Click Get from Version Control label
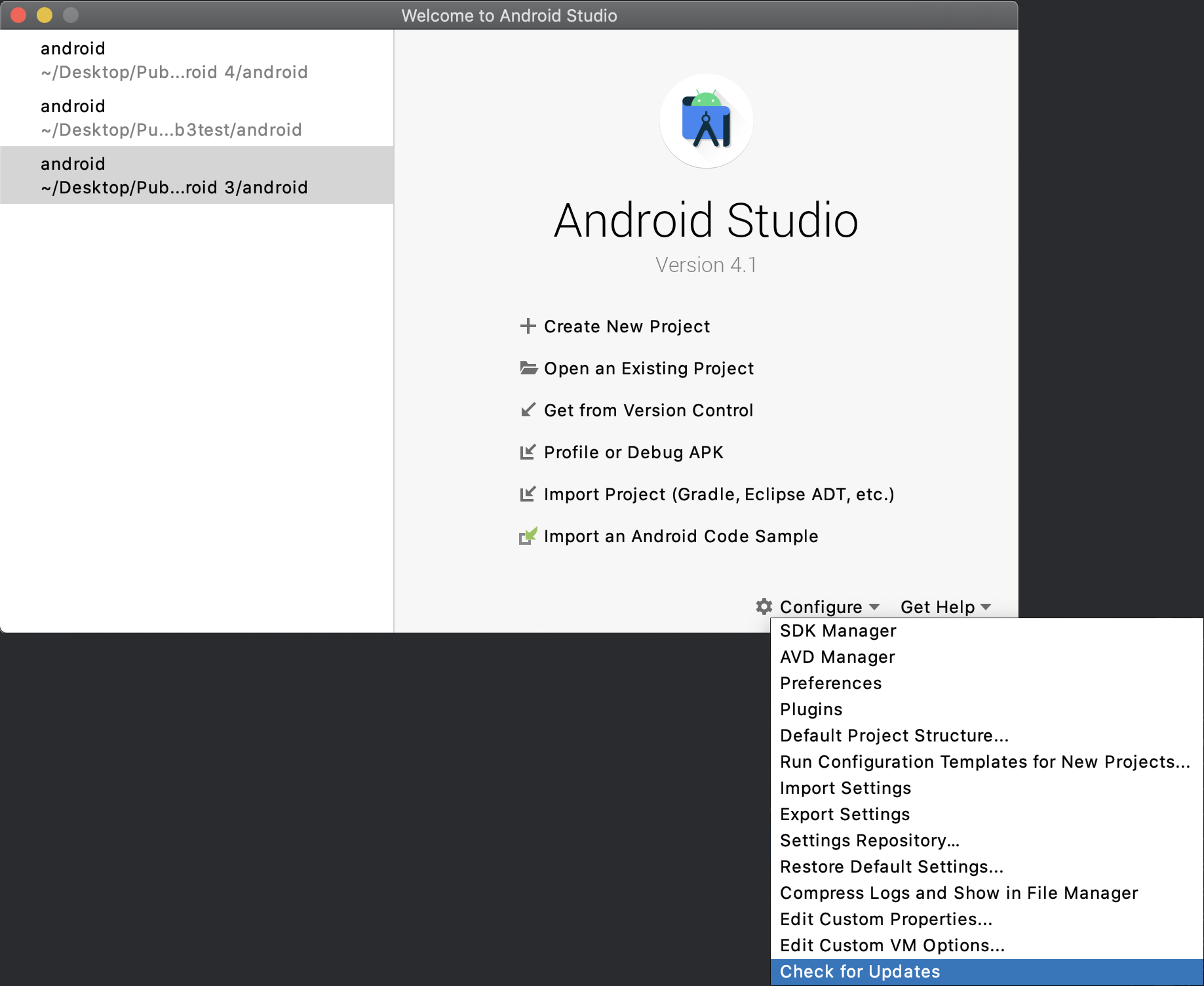Screen dimensions: 1204x986 [648, 410]
